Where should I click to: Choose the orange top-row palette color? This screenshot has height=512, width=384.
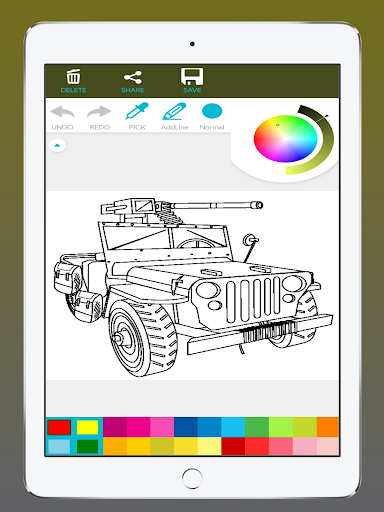tap(328, 427)
